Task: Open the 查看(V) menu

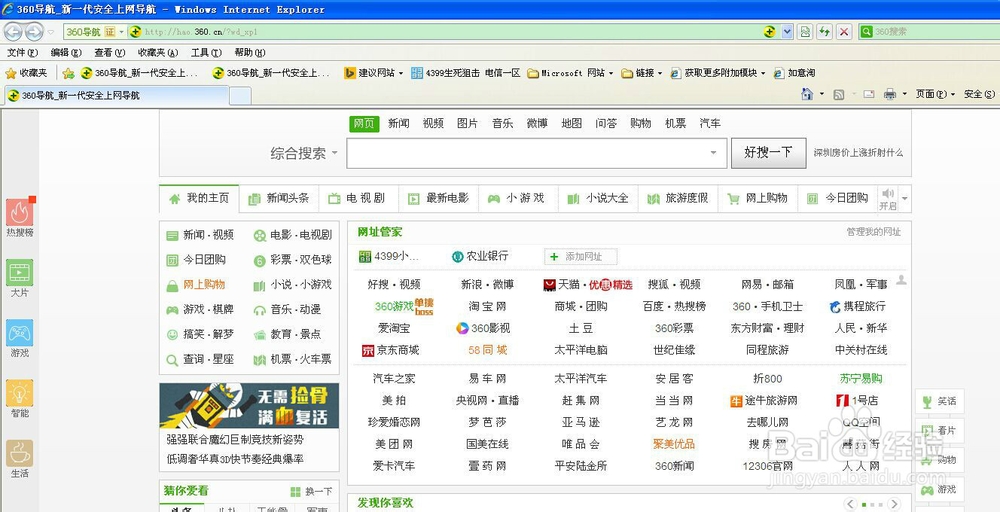Action: (109, 52)
